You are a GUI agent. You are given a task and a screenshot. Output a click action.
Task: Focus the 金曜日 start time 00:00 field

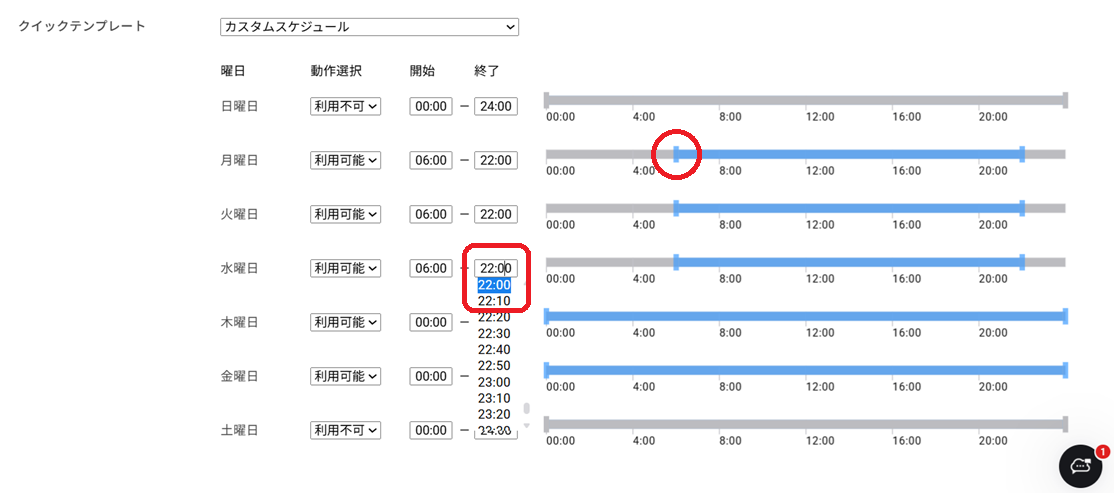(x=431, y=376)
